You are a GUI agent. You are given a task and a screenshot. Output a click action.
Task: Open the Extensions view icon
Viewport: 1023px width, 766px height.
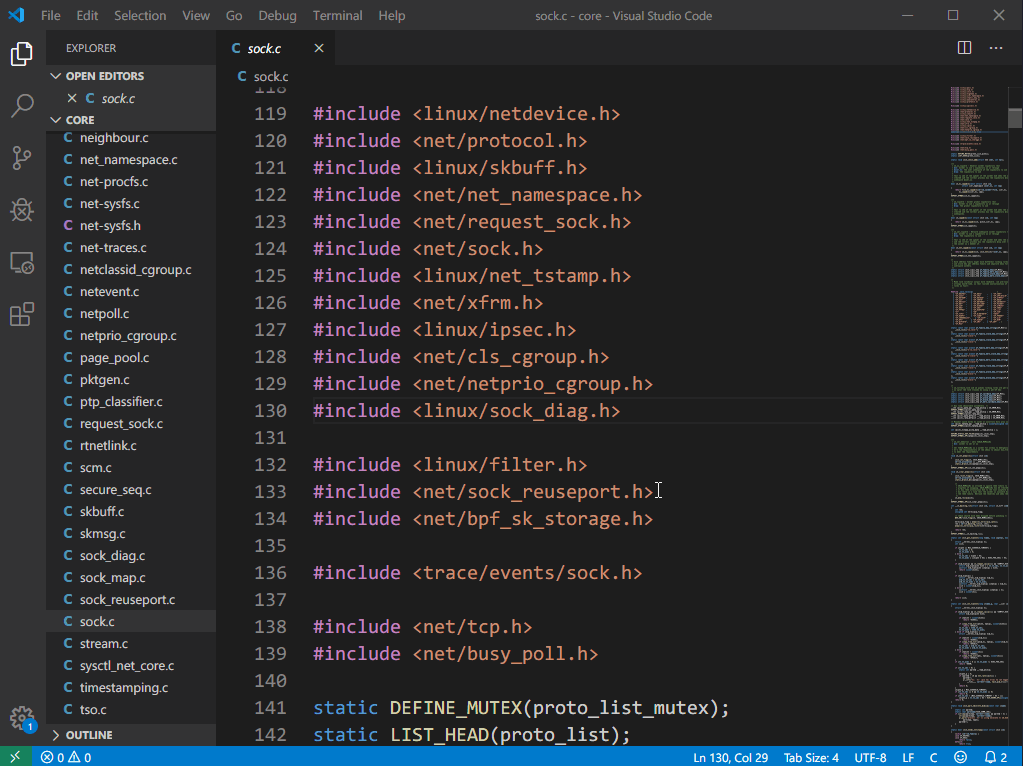(x=22, y=314)
